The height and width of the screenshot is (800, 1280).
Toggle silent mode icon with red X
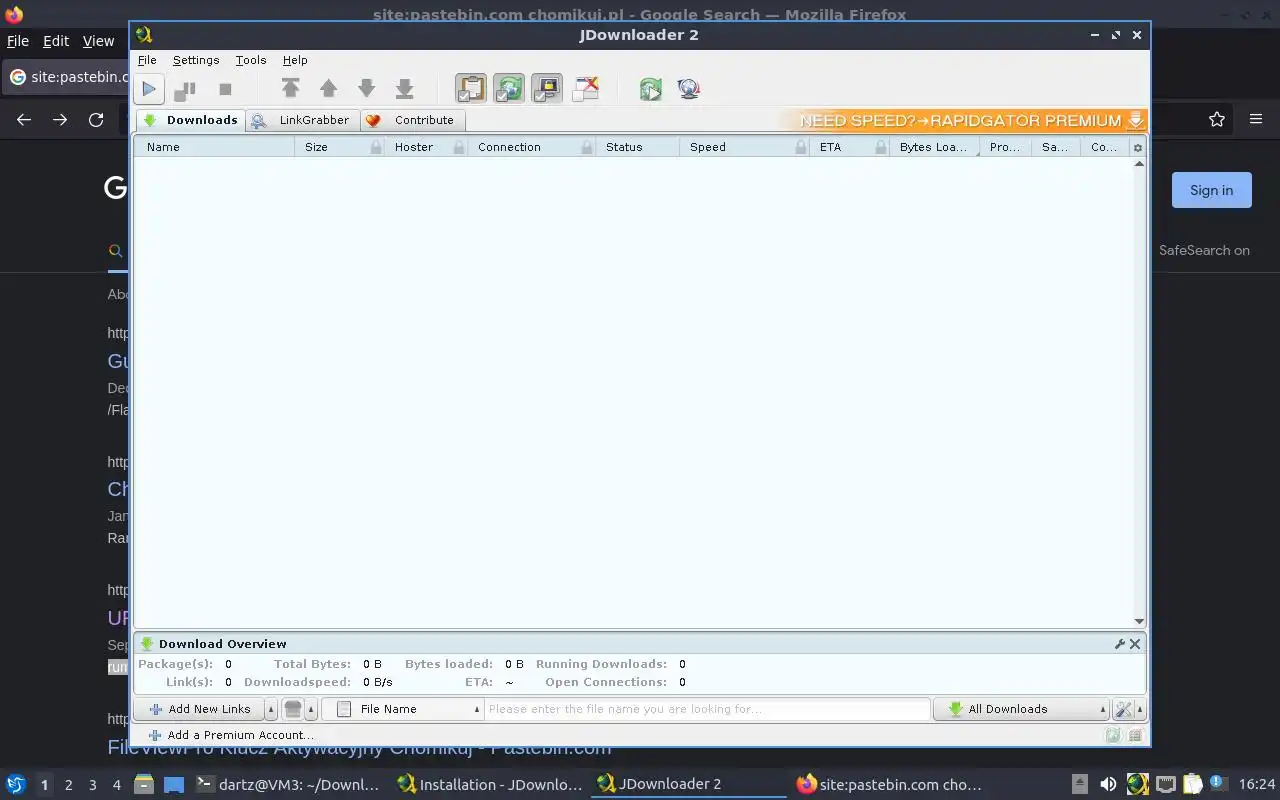pos(586,89)
